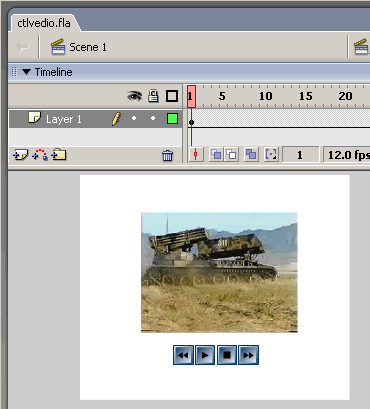Click the stop button under the video

[x=227, y=355]
